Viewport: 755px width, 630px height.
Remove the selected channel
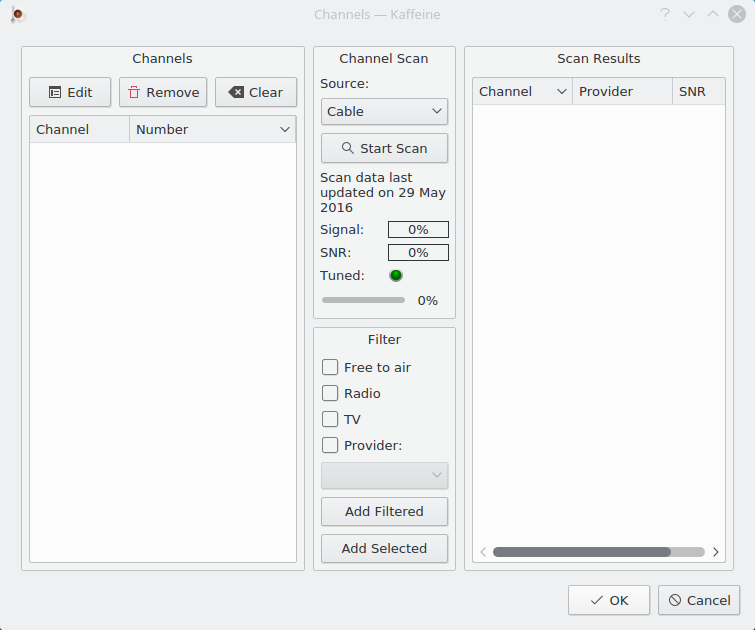point(163,92)
